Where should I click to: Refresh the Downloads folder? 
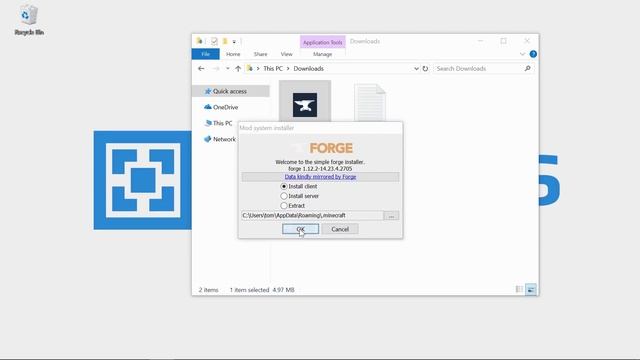pos(425,69)
